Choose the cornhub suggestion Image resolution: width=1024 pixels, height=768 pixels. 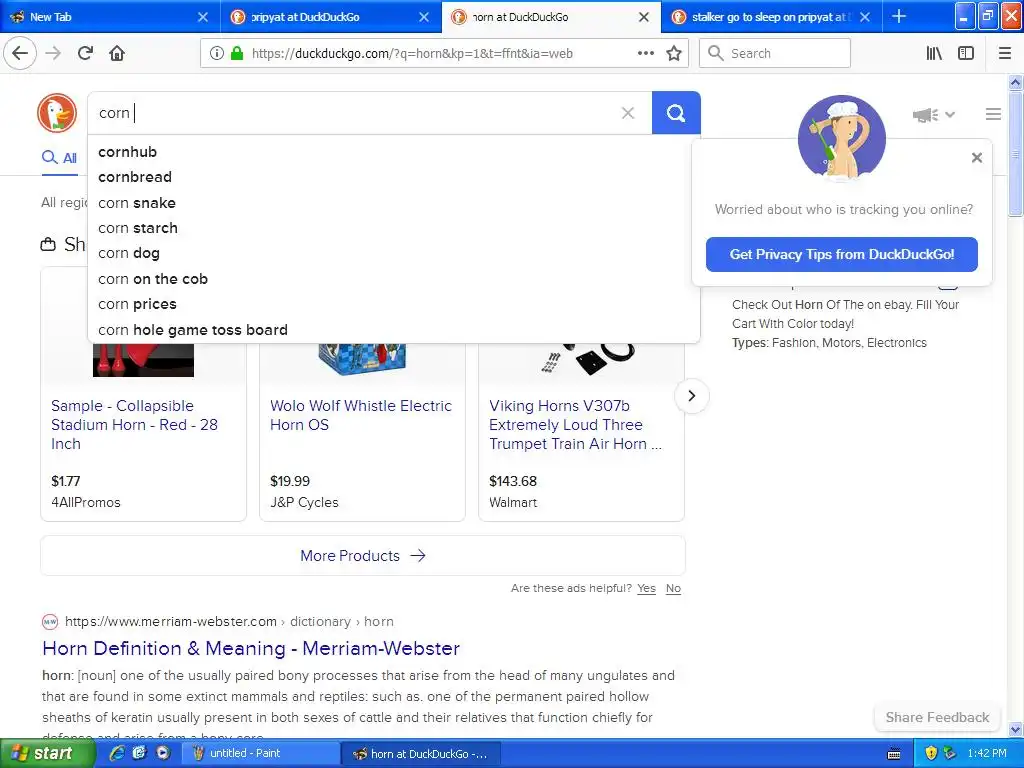(394, 152)
